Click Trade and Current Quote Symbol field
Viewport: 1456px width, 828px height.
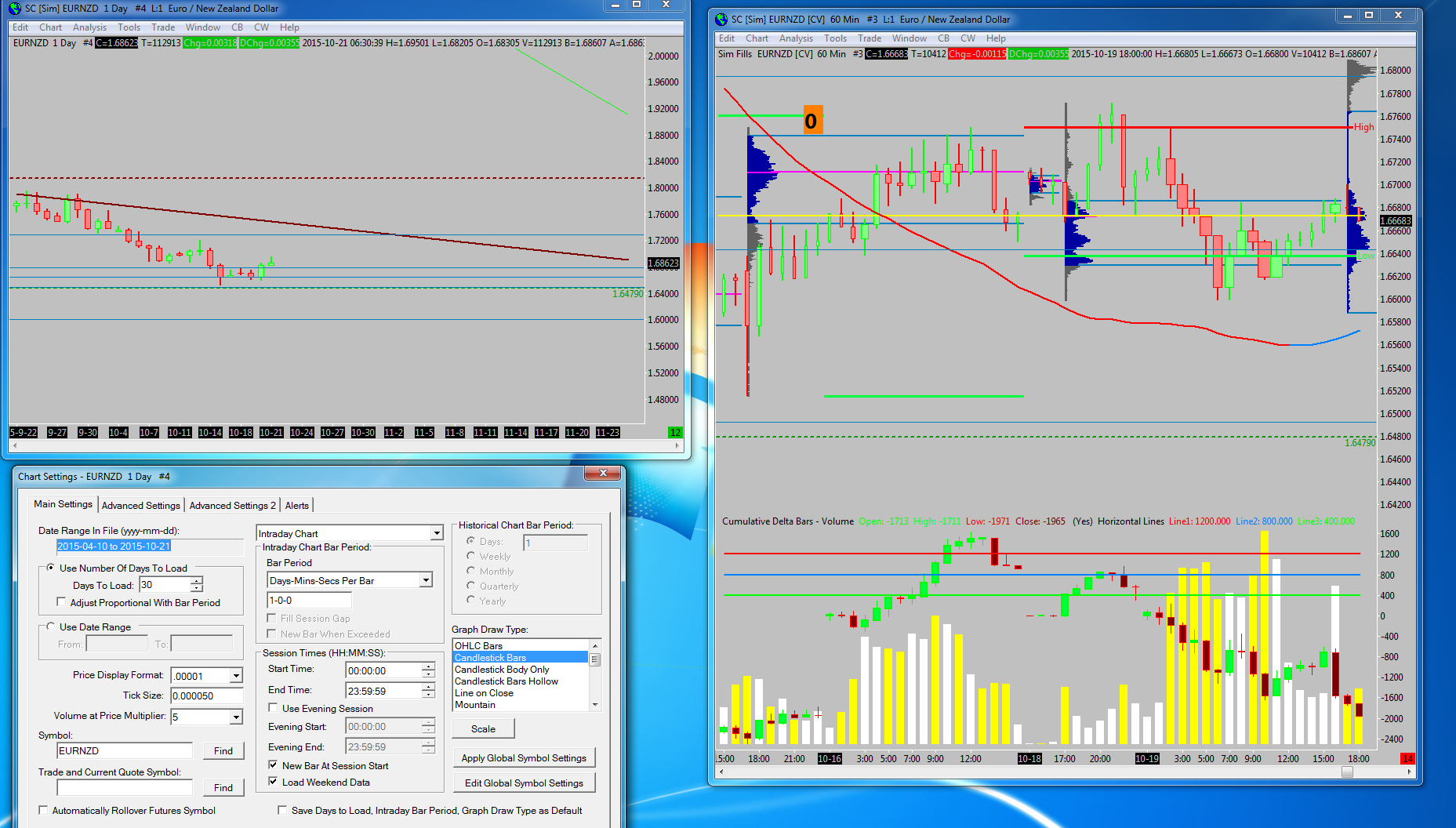[125, 787]
